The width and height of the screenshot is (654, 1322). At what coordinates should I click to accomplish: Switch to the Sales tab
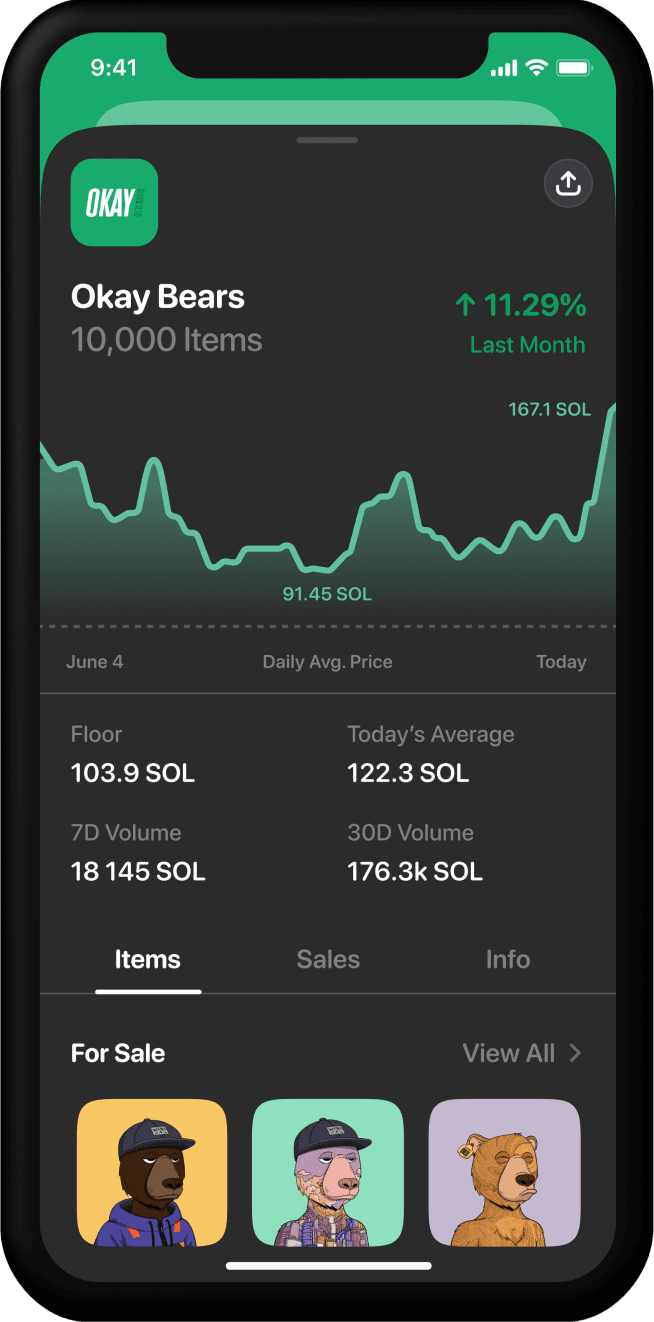click(328, 960)
